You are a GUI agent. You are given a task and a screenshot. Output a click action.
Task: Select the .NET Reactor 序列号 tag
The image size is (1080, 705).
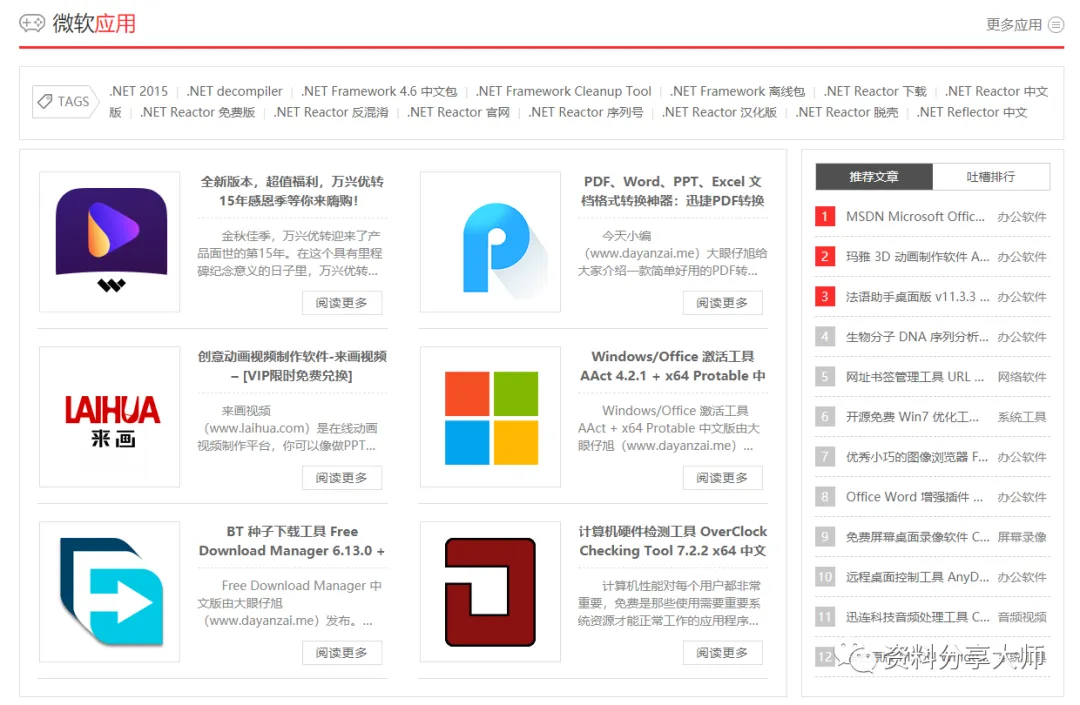click(585, 112)
